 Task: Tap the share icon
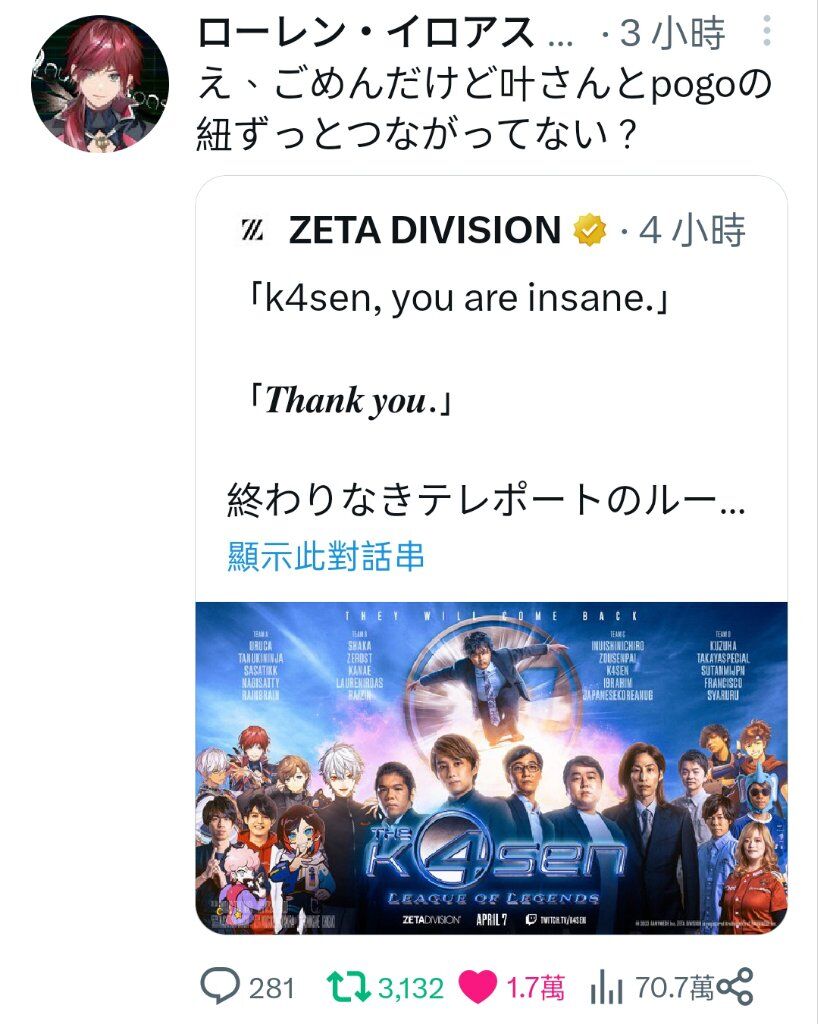point(734,986)
